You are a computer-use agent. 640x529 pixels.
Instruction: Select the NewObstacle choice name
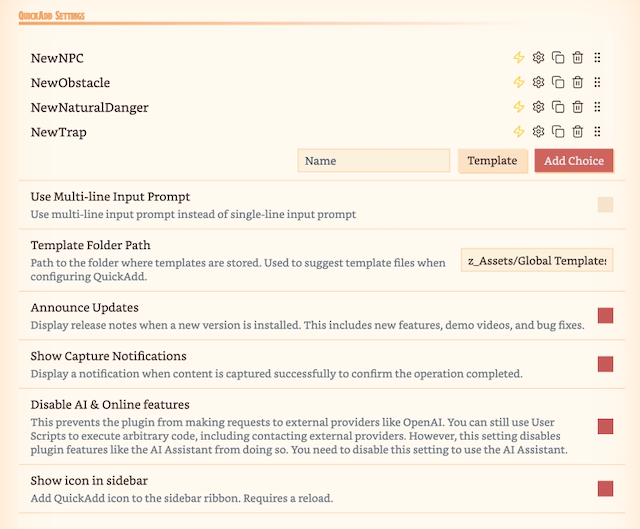[70, 83]
